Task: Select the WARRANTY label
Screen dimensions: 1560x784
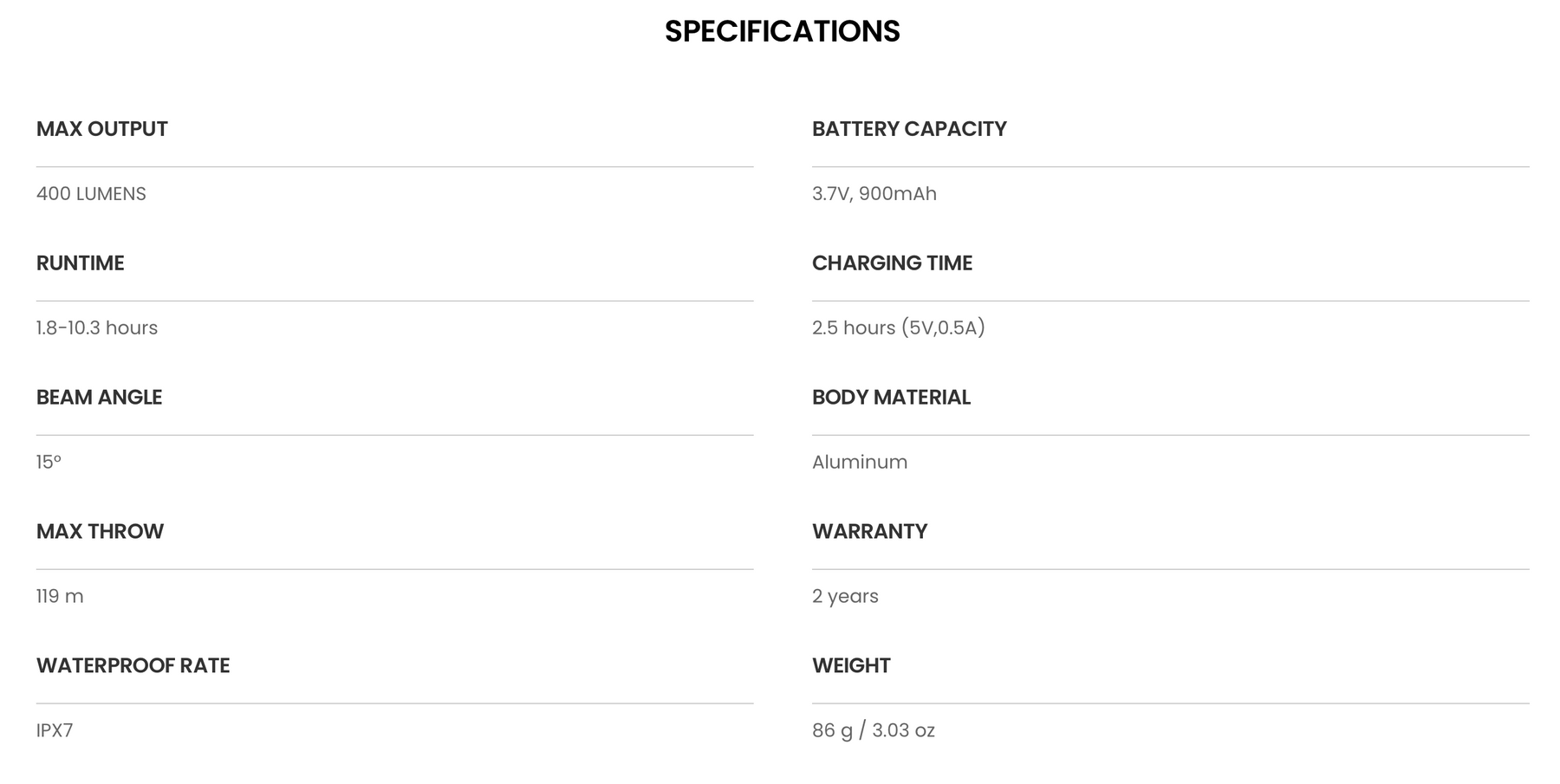Action: point(869,532)
